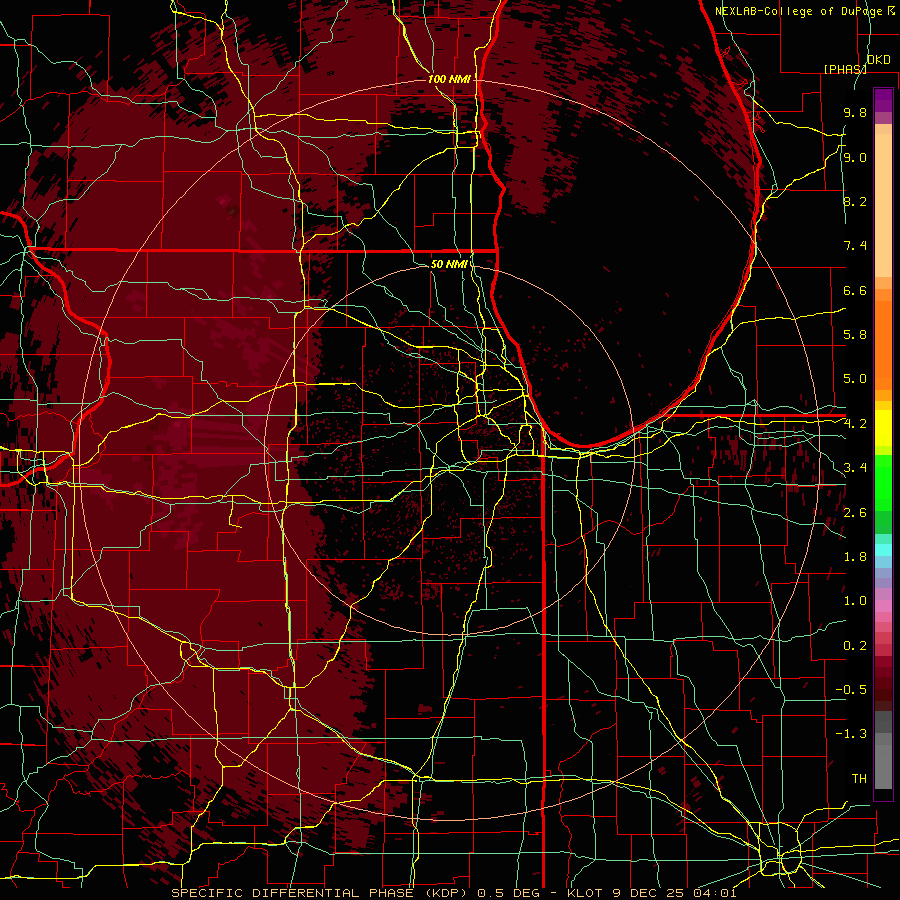The width and height of the screenshot is (900, 900).
Task: Pick the orange segment of the color bar
Action: pyautogui.click(x=883, y=346)
